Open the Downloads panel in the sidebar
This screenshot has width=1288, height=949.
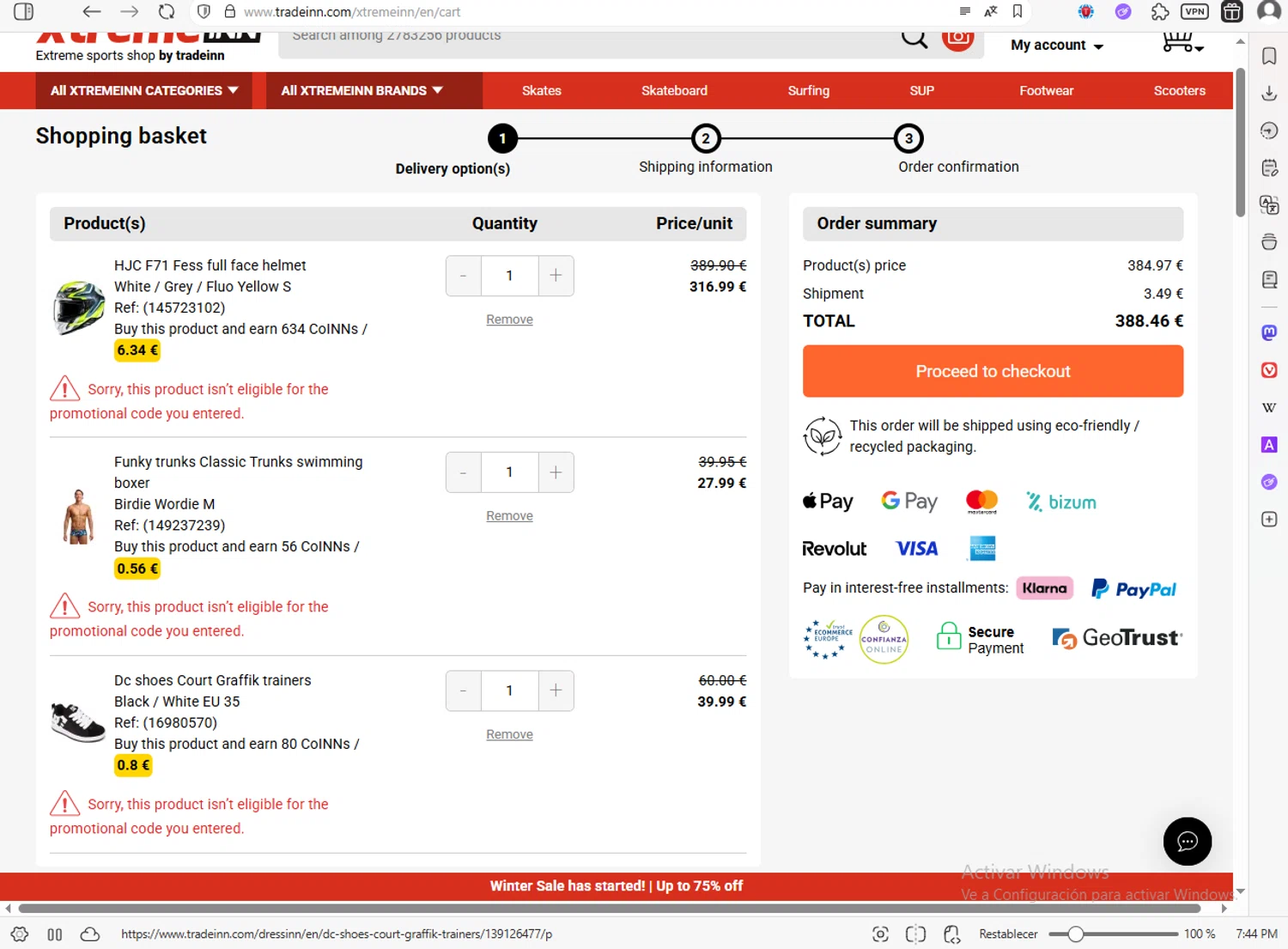[x=1269, y=94]
